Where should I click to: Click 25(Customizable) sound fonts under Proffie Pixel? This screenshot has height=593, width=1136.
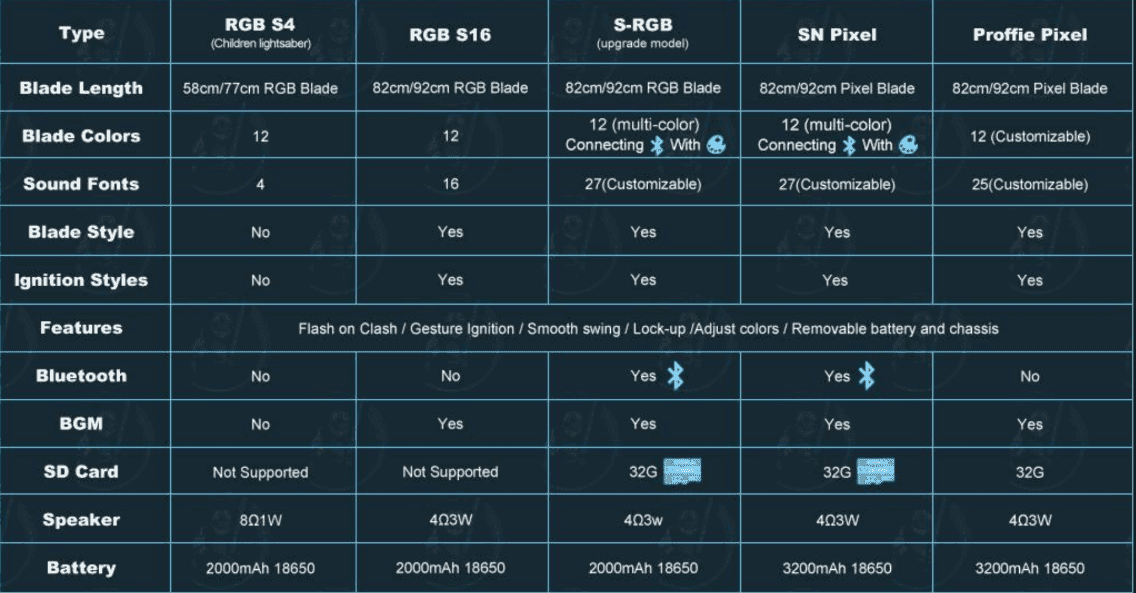[1029, 185]
